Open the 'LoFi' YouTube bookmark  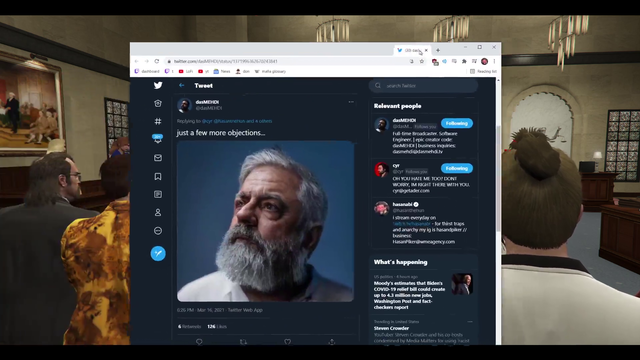point(186,71)
